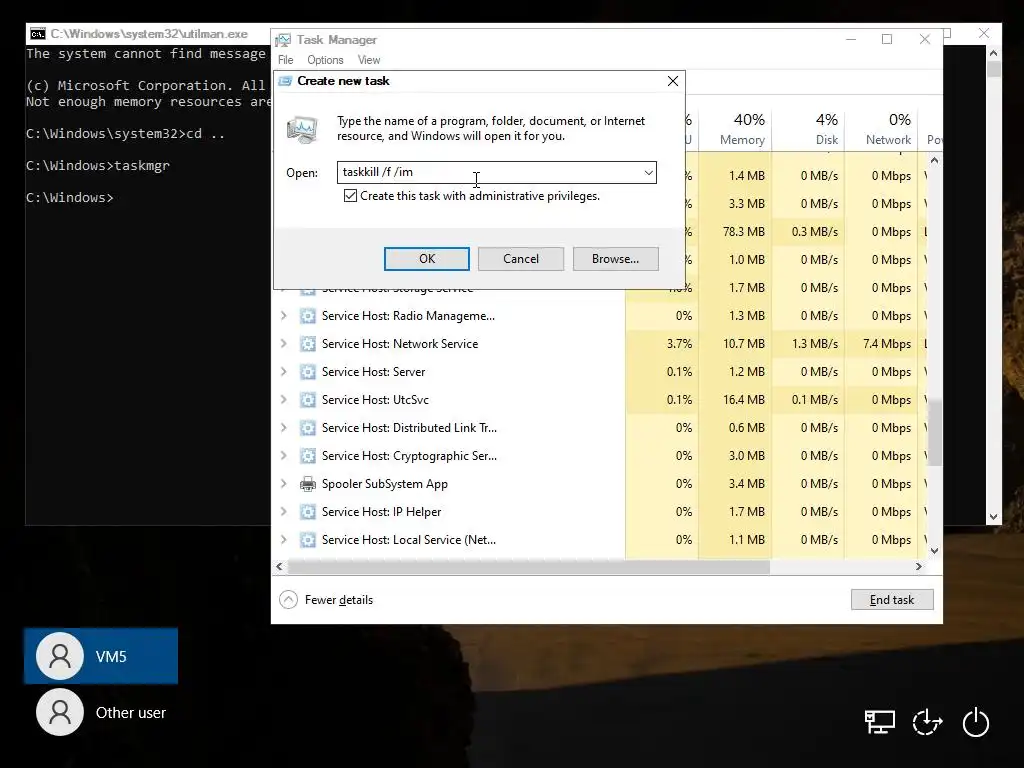This screenshot has height=768, width=1024.
Task: Expand Spooler SubSystem App row
Action: click(283, 484)
